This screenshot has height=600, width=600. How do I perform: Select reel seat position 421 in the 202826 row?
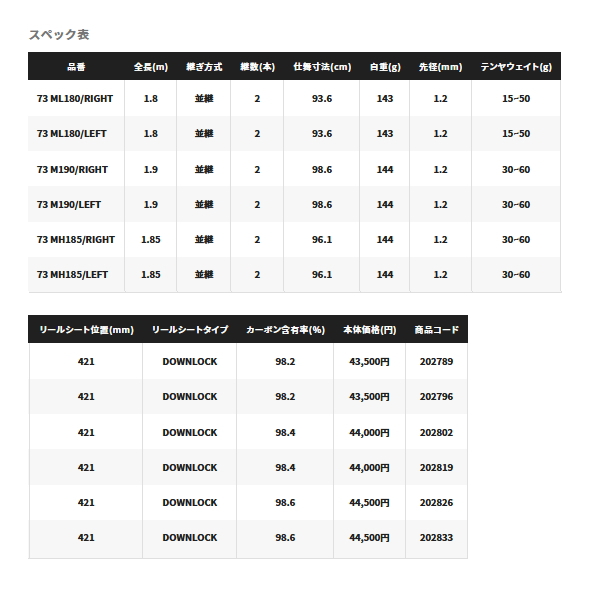tap(86, 503)
